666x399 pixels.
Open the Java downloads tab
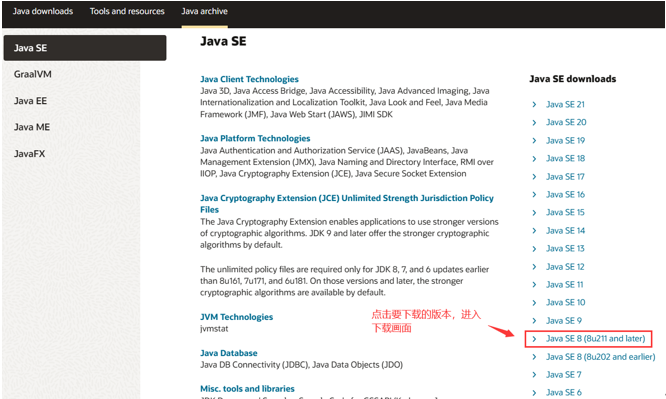[x=42, y=11]
